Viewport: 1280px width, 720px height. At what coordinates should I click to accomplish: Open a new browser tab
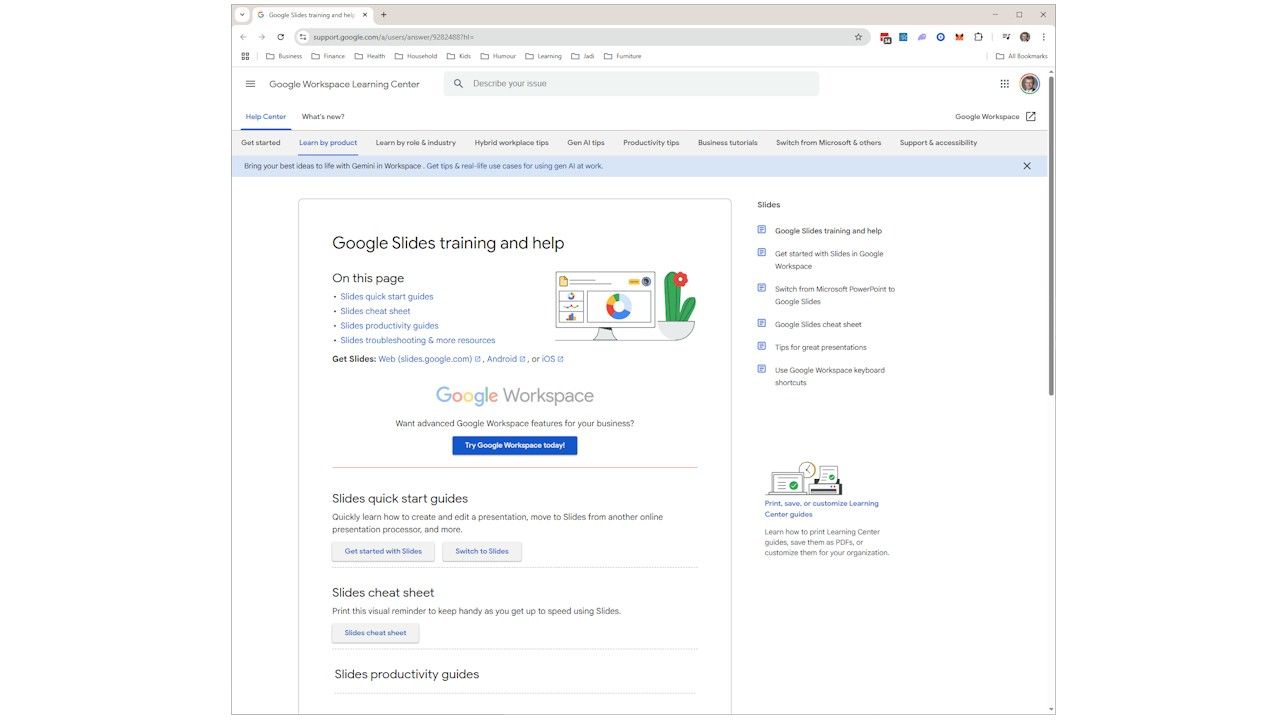click(x=384, y=15)
